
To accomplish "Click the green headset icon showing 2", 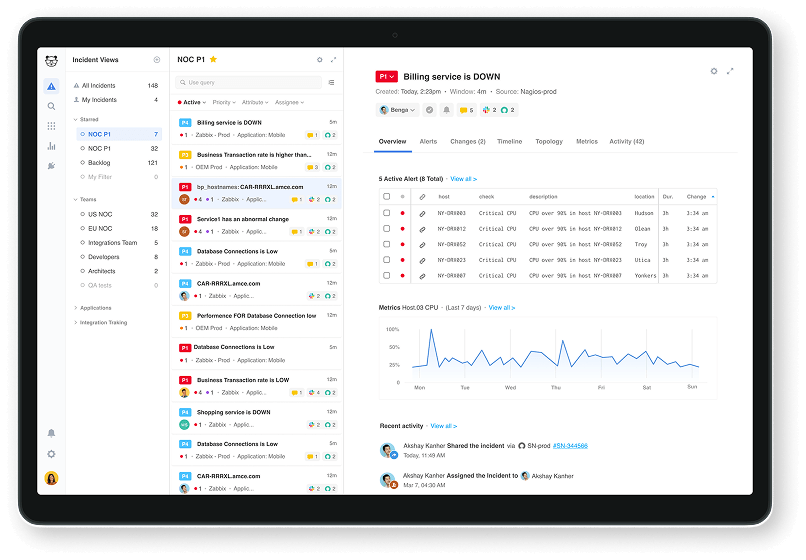I will [x=508, y=110].
